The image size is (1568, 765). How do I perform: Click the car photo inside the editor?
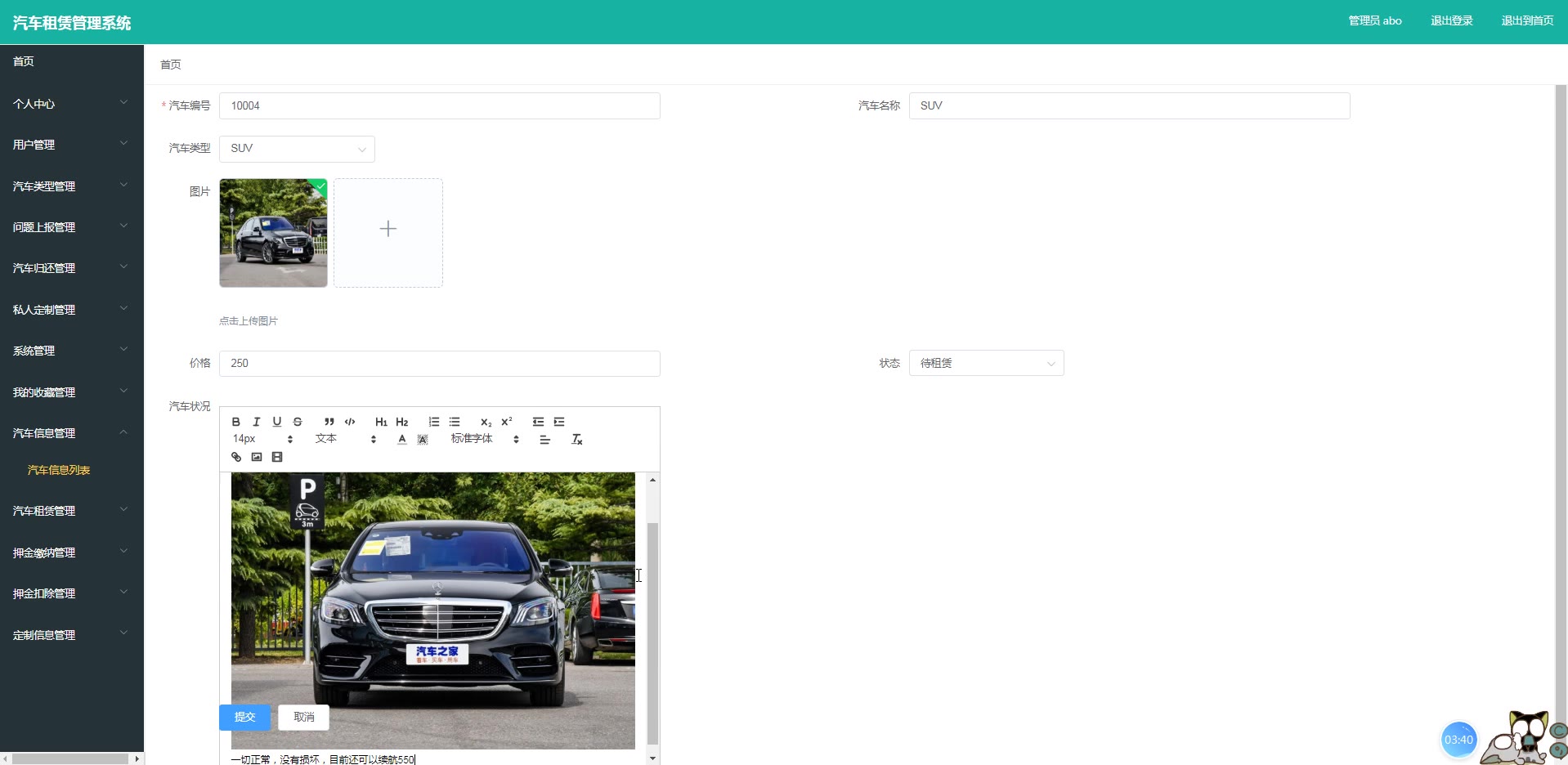[433, 611]
